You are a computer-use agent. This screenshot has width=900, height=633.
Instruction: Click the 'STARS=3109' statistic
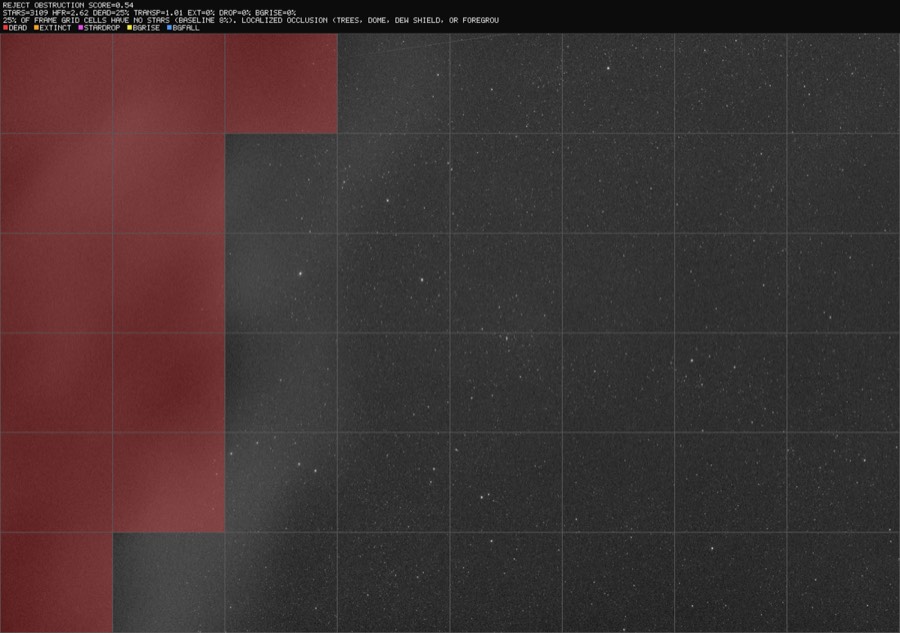(x=25, y=13)
